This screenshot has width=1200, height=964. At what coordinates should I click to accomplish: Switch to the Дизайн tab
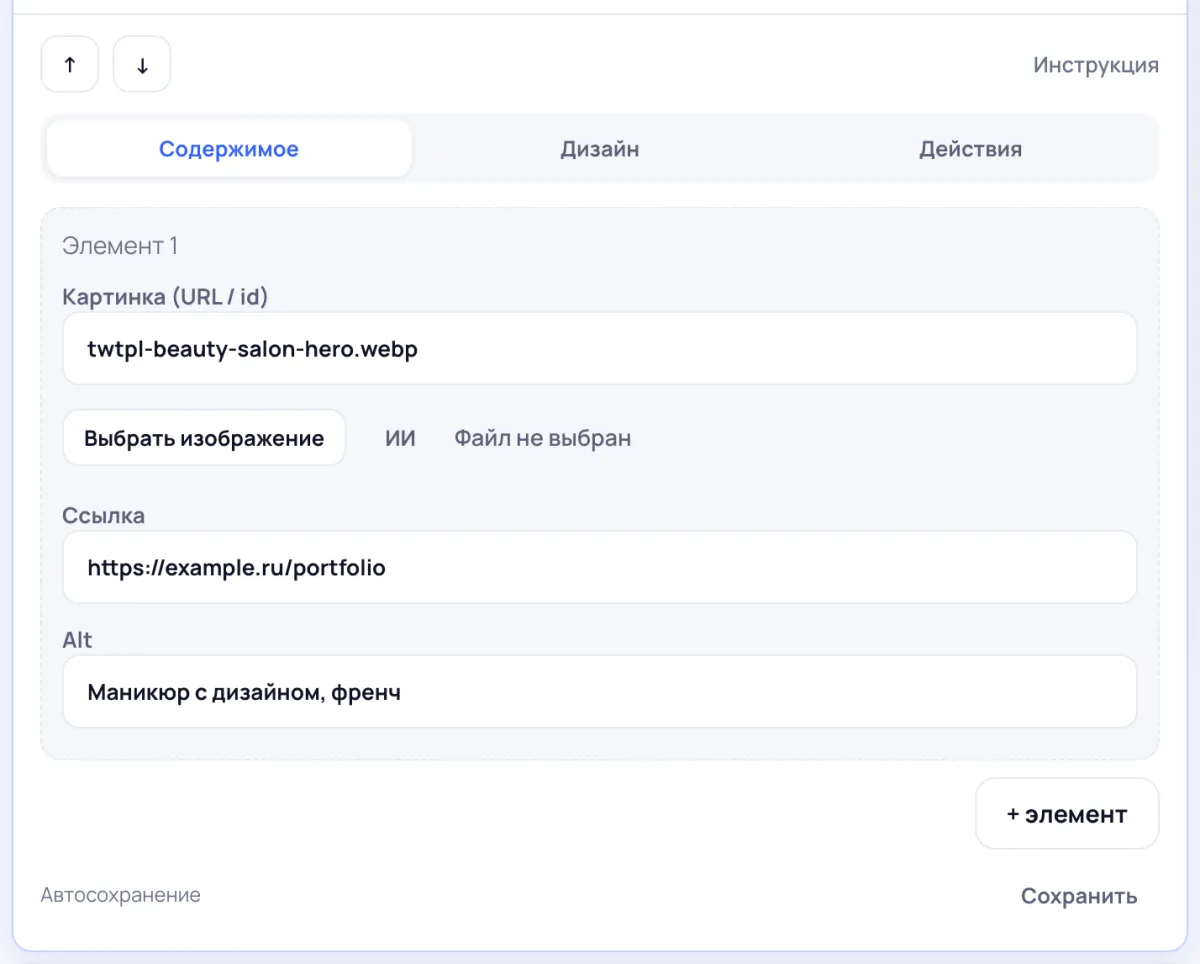[600, 149]
